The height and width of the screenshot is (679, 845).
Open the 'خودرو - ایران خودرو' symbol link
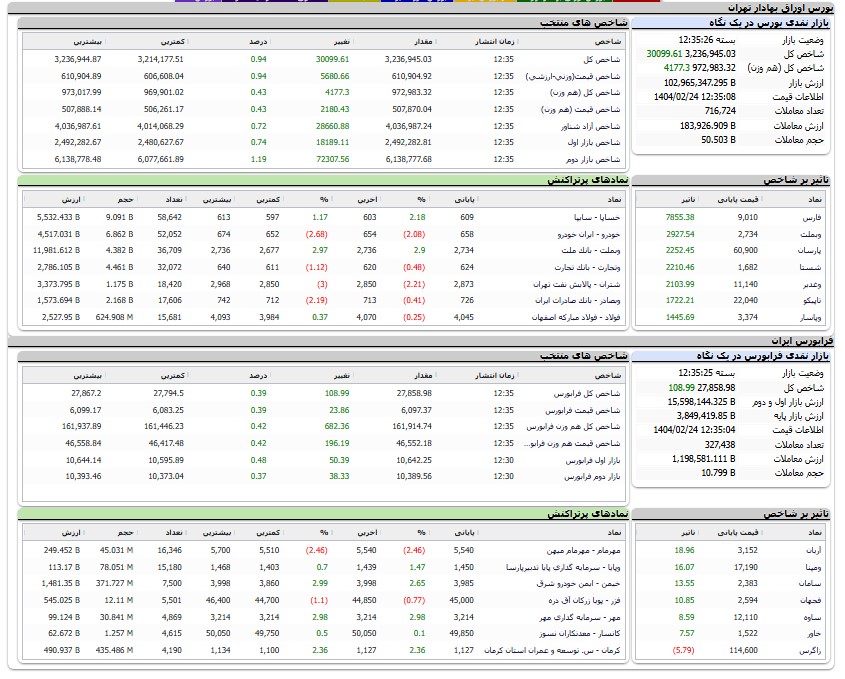point(588,234)
